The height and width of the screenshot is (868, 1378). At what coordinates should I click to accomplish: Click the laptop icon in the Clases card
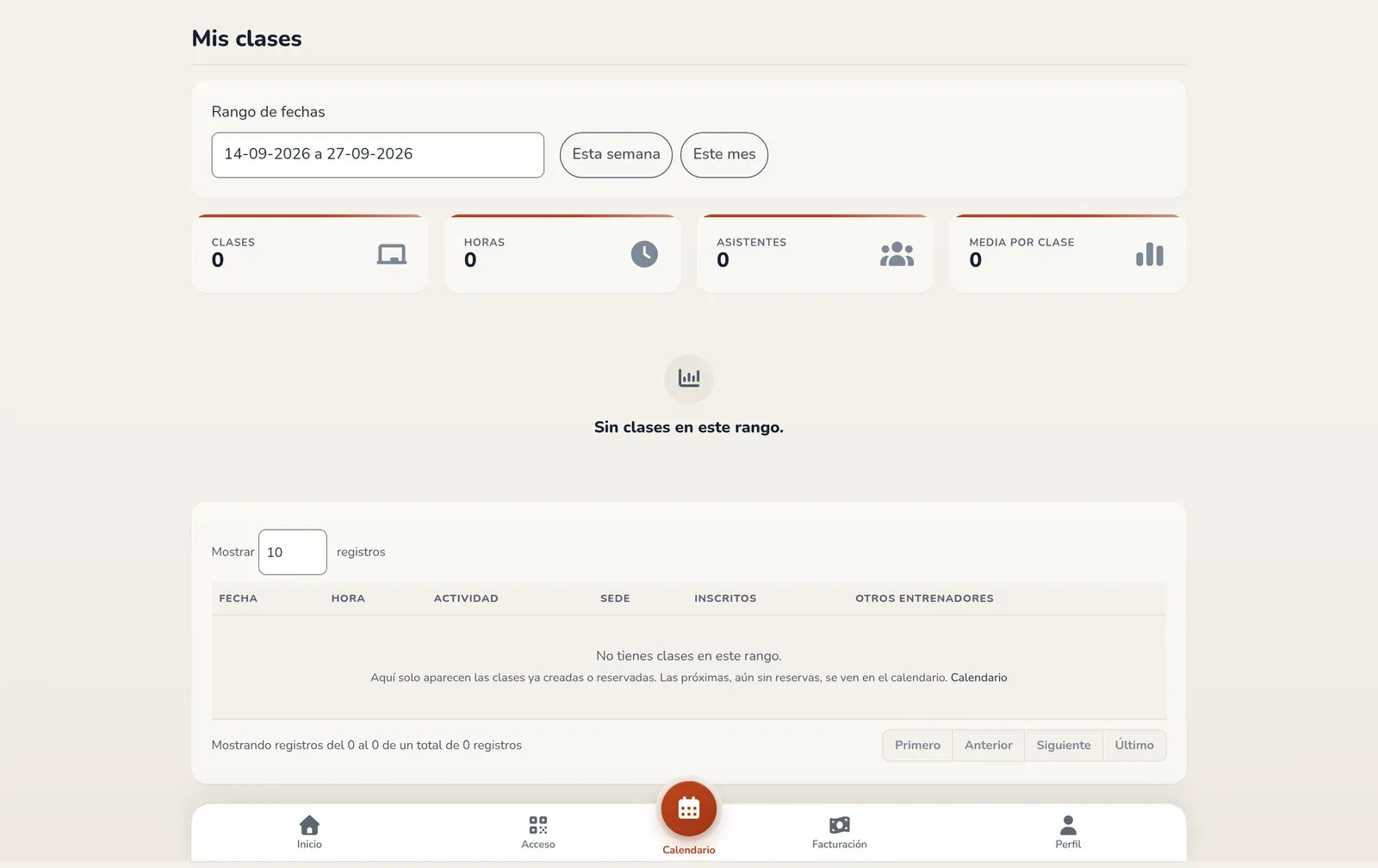pyautogui.click(x=392, y=254)
